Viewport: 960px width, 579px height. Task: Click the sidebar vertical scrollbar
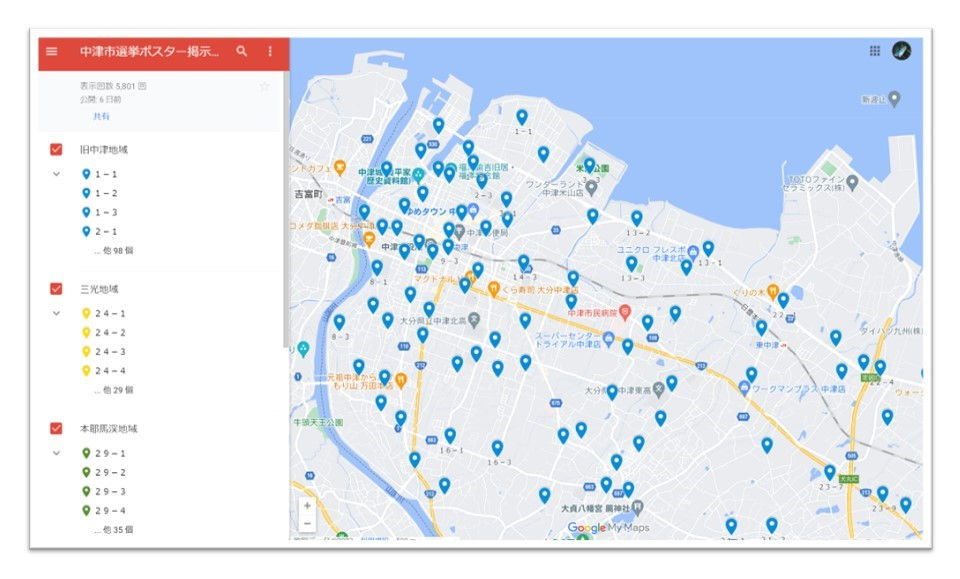coord(286,208)
